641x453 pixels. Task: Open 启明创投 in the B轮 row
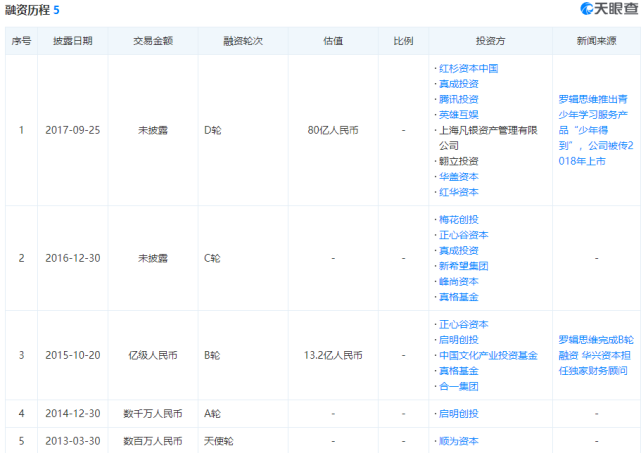coord(459,340)
